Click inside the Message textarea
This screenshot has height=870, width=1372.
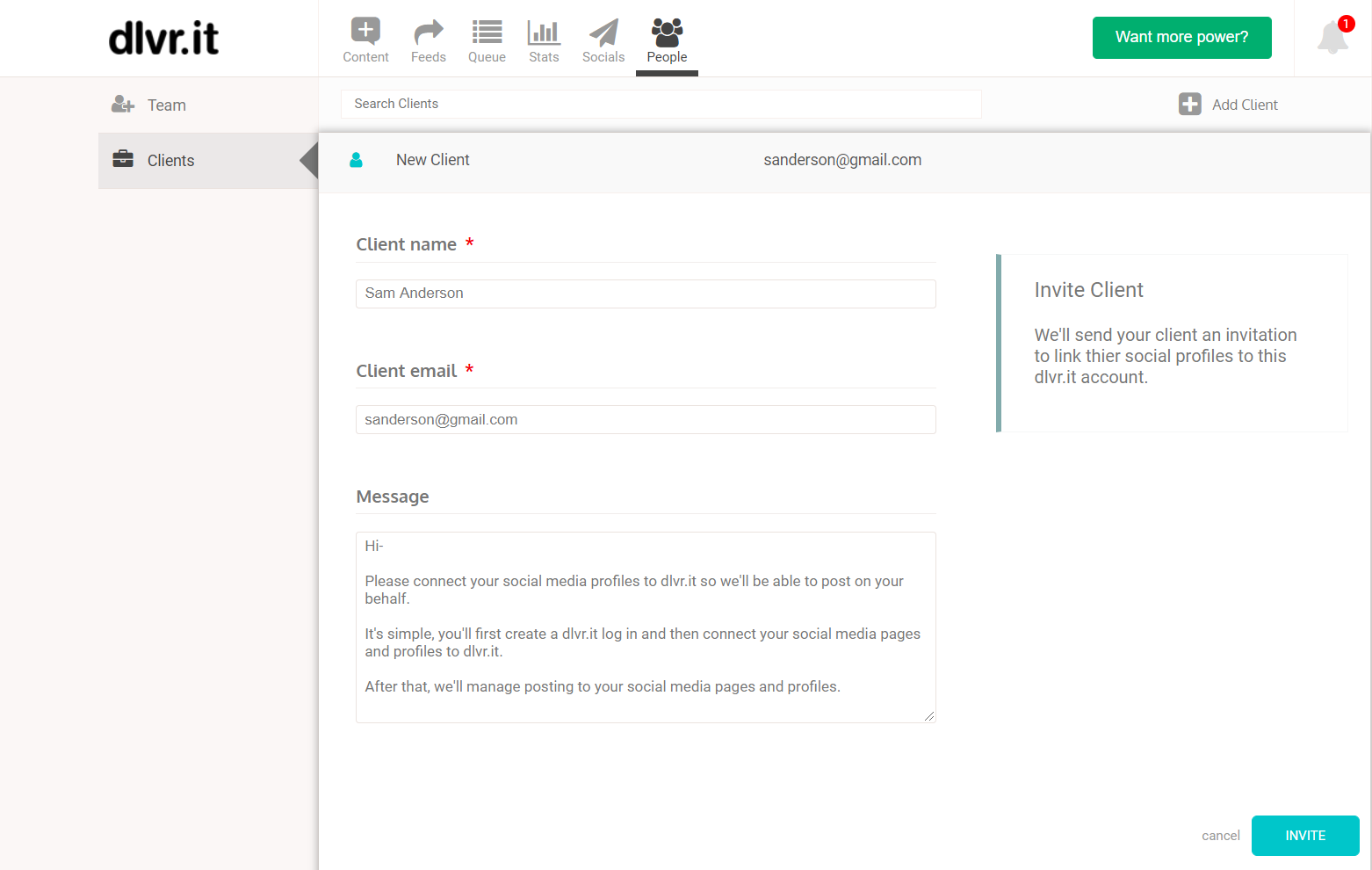(646, 627)
